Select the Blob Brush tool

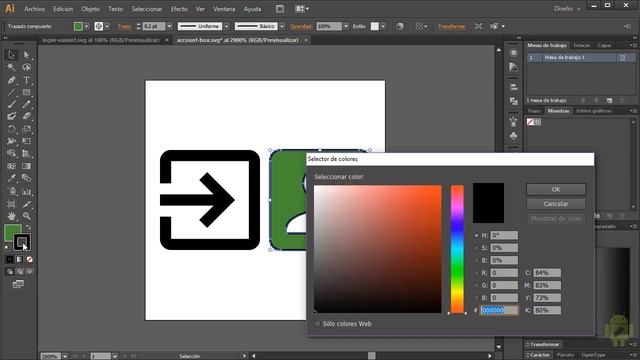pyautogui.click(x=11, y=116)
